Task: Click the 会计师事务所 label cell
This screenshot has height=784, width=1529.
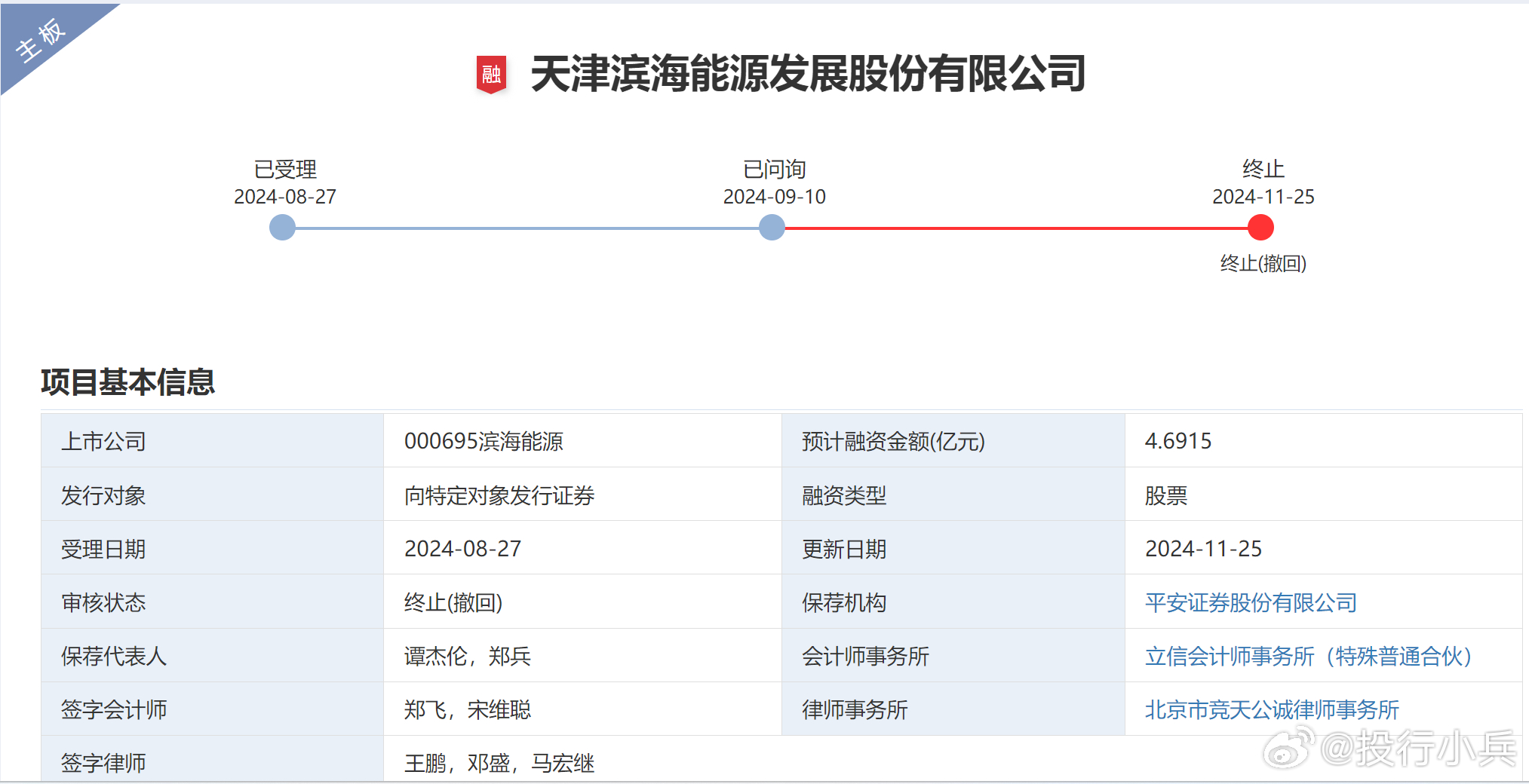Action: tap(953, 656)
